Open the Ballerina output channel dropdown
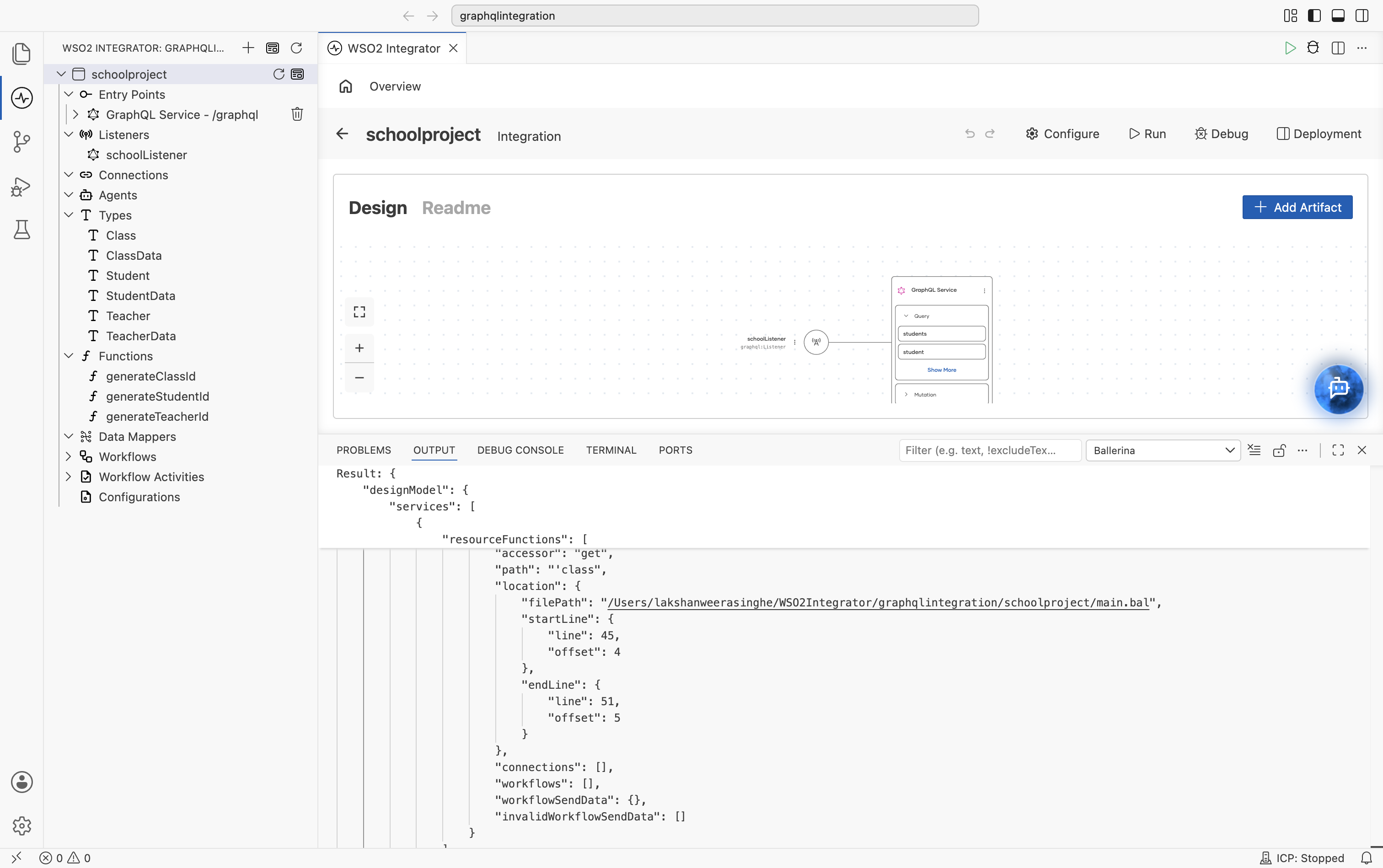 tap(1163, 450)
